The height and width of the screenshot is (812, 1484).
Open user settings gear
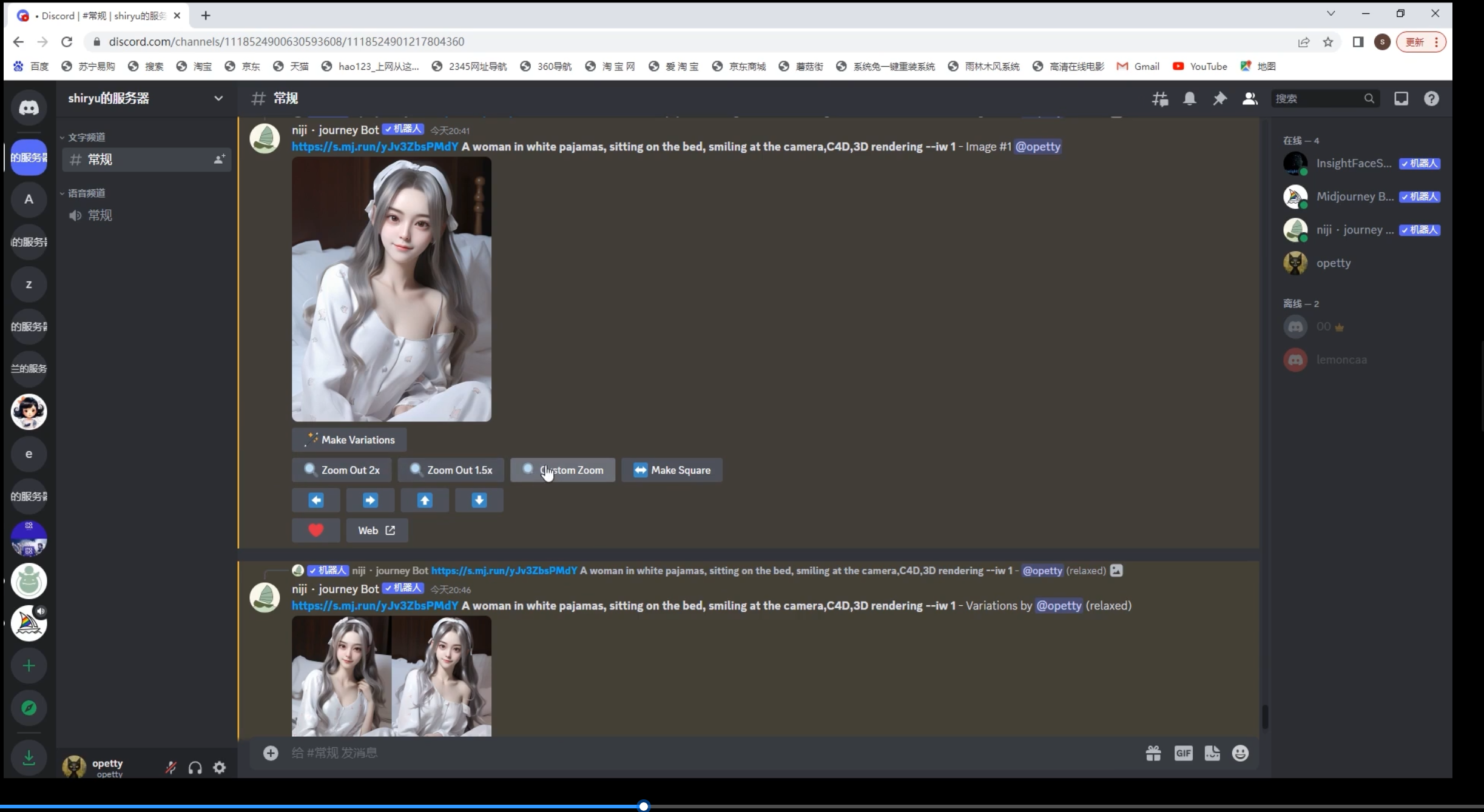[x=220, y=768]
